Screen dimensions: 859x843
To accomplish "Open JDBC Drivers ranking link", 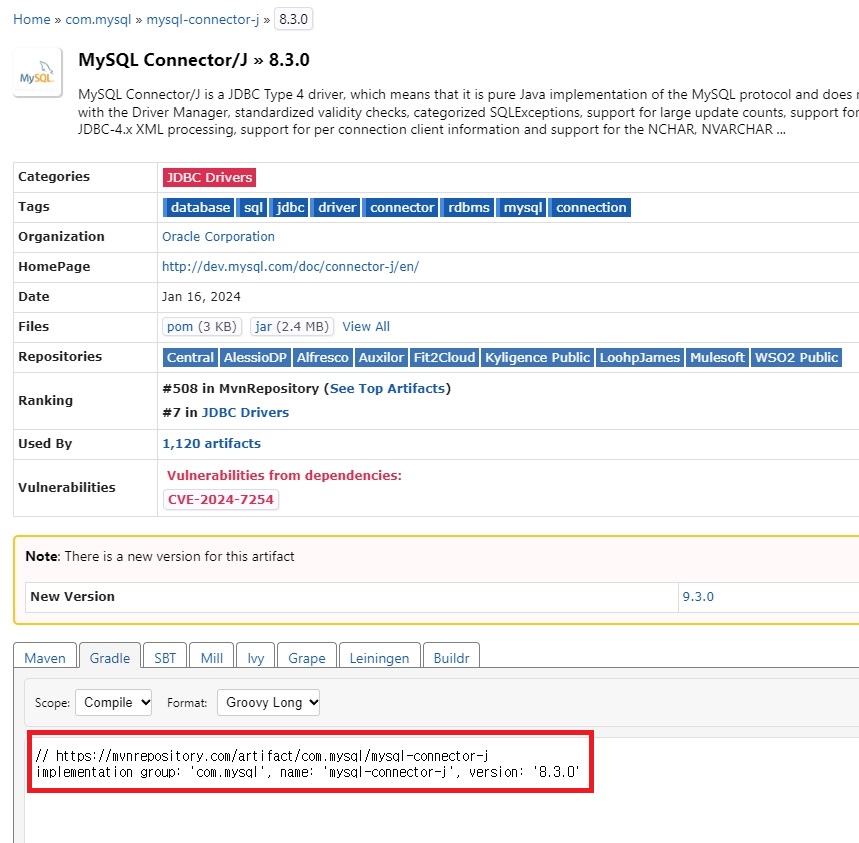I will (x=245, y=413).
